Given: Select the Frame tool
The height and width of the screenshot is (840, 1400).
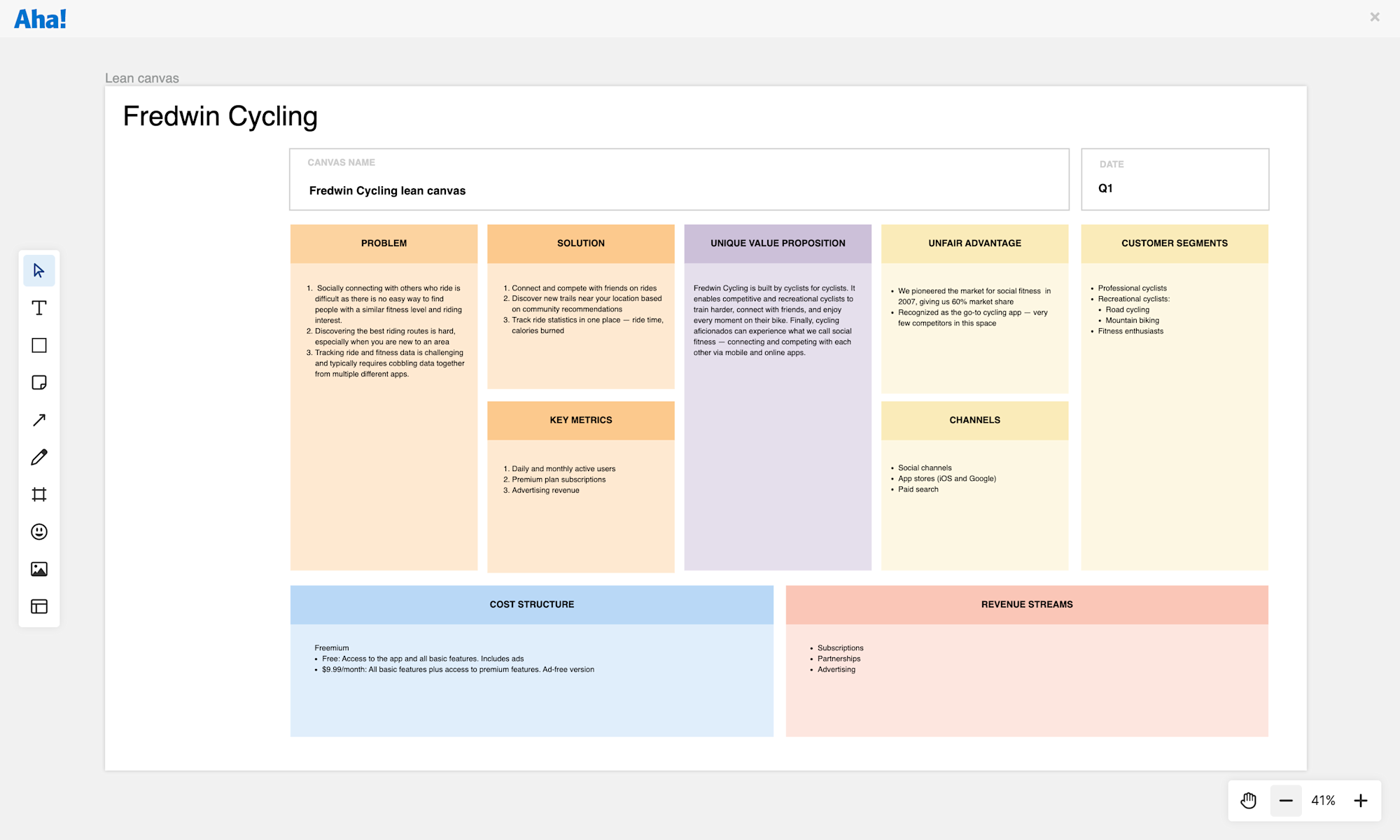Looking at the screenshot, I should pyautogui.click(x=39, y=495).
